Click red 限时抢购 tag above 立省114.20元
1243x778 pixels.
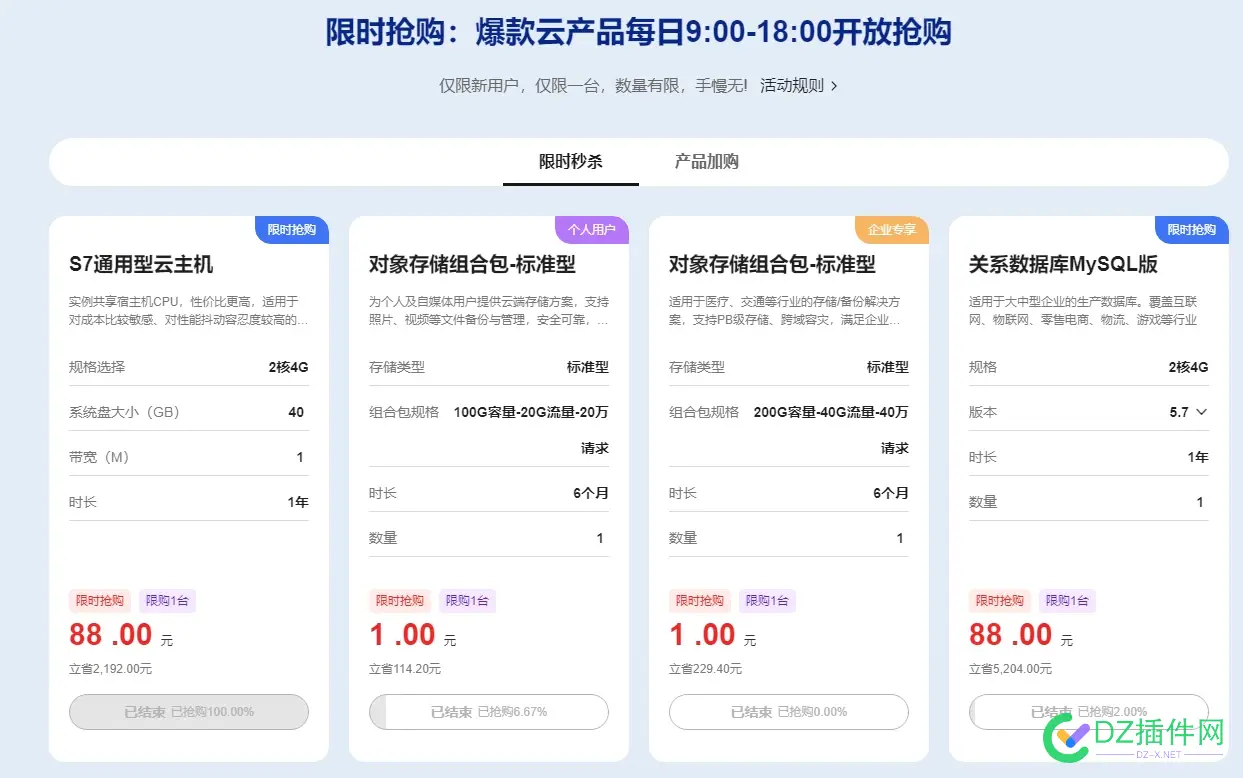(400, 601)
